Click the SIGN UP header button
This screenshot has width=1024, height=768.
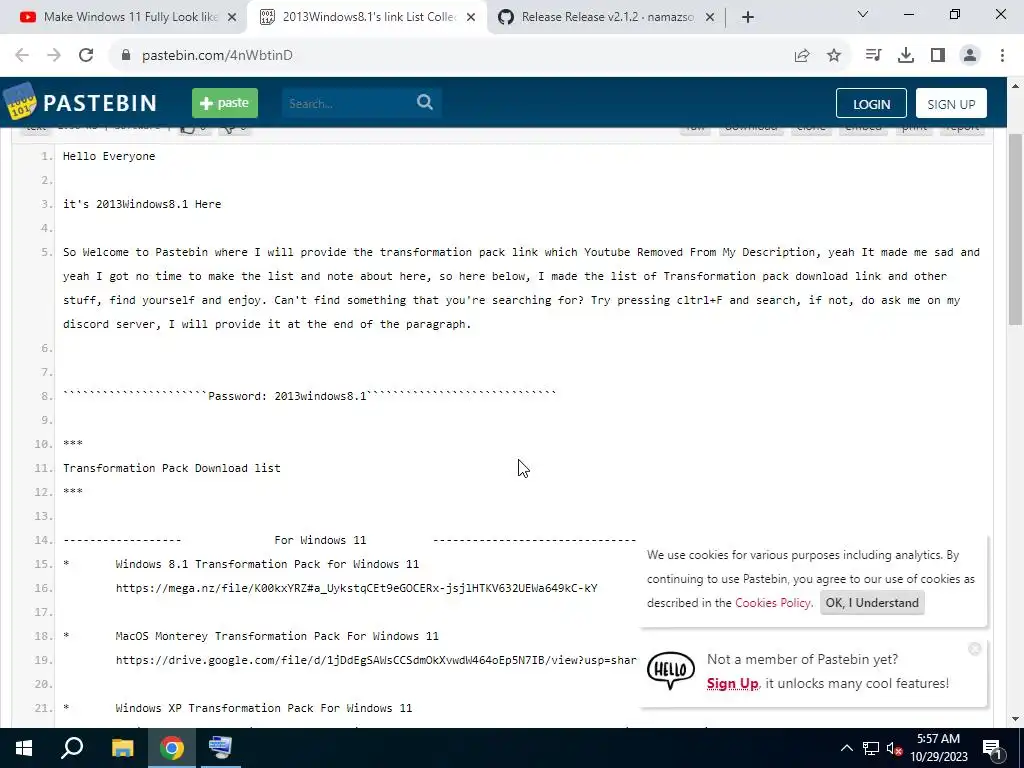951,104
